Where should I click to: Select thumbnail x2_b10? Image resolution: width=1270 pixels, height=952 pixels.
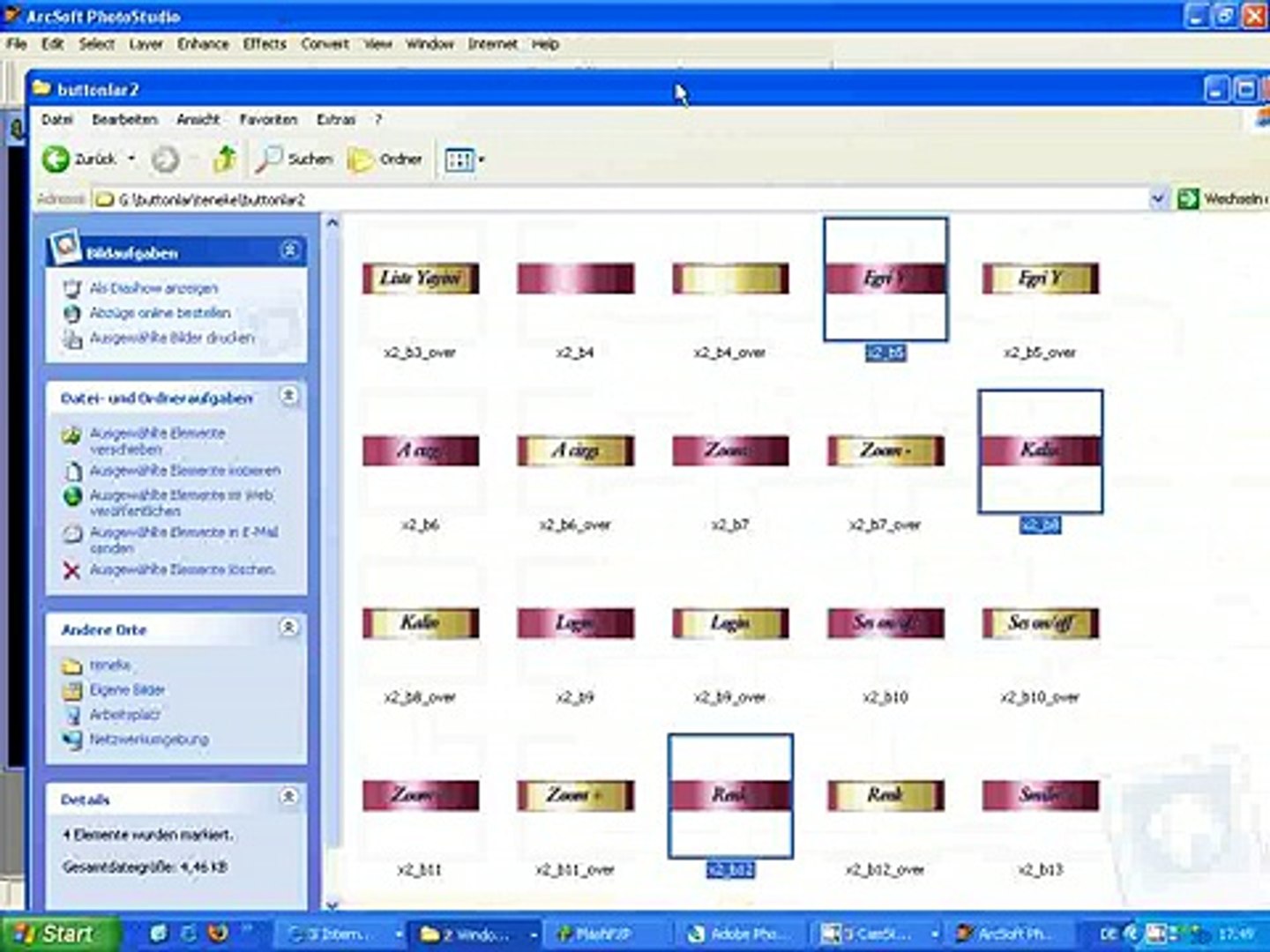(885, 623)
